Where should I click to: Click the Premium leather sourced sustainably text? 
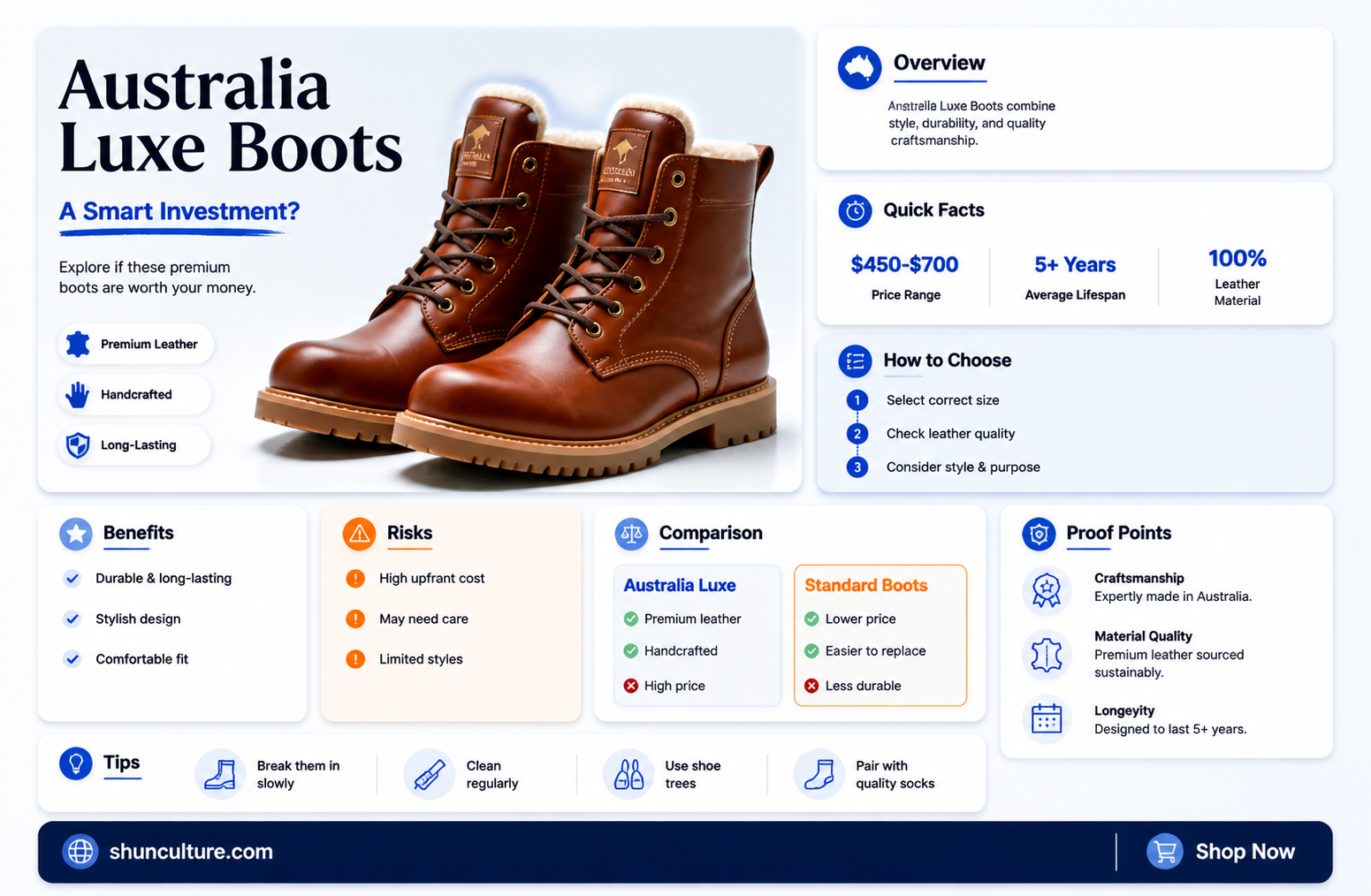pos(1169,664)
